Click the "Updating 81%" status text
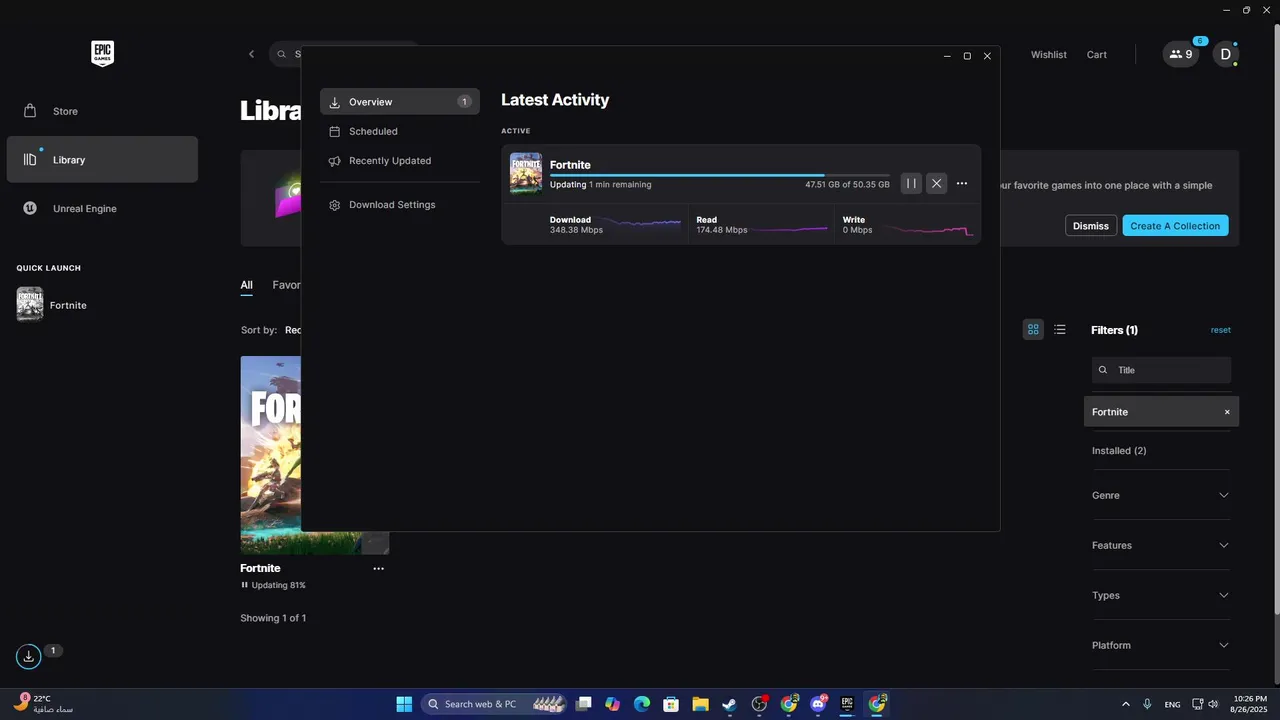This screenshot has height=720, width=1280. 278,585
